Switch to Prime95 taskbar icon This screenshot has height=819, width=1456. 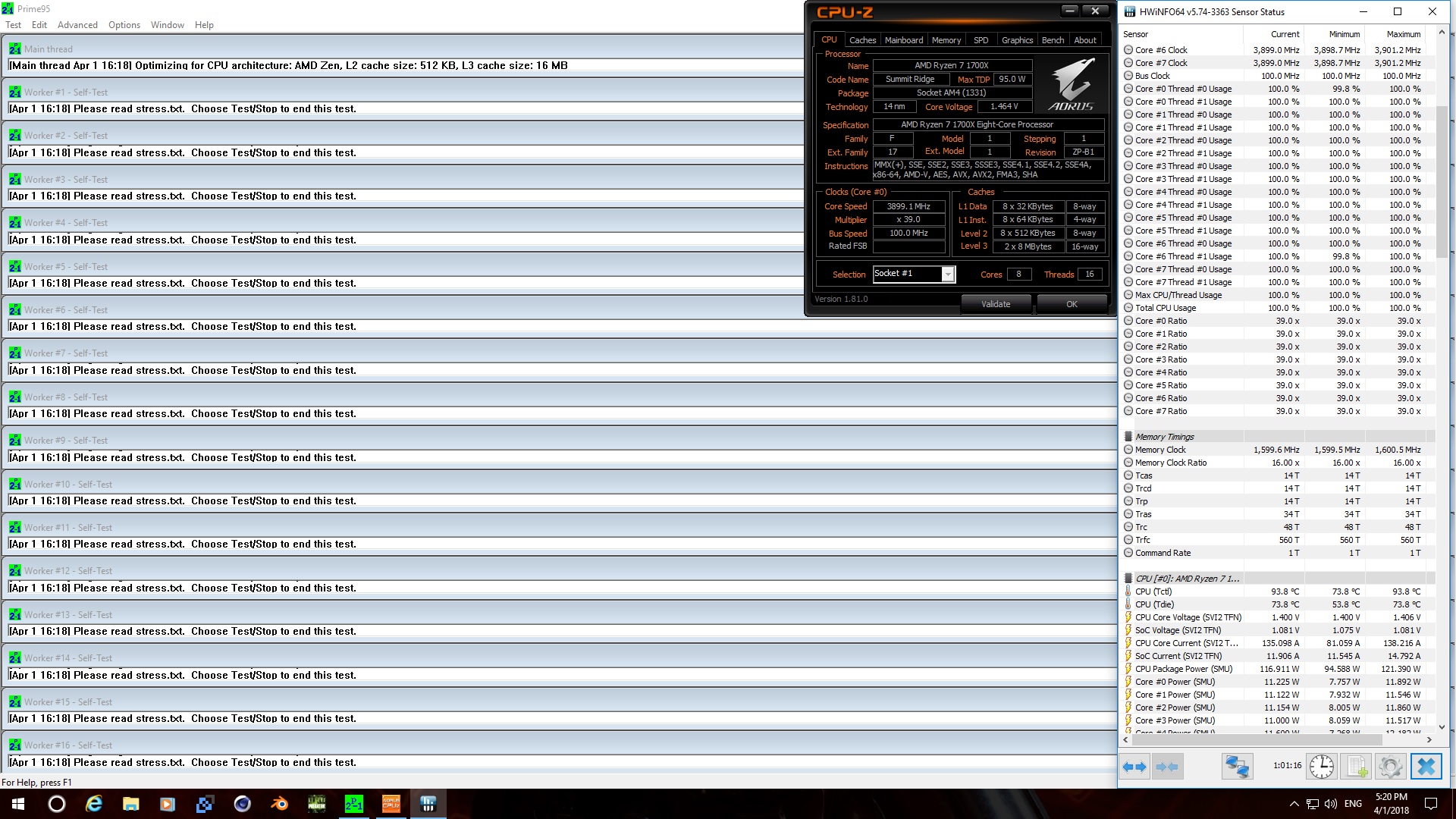[x=353, y=804]
